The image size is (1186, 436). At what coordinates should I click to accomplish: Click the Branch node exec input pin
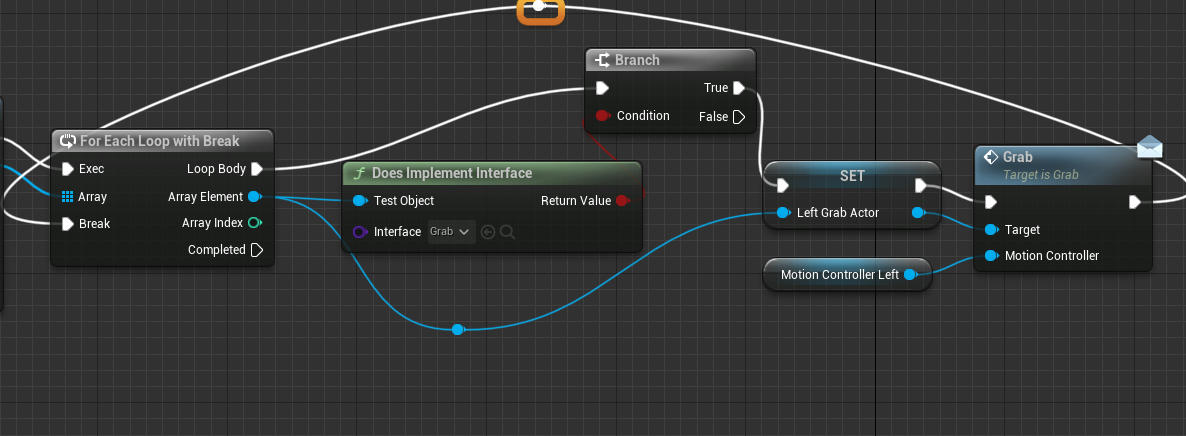[x=602, y=88]
